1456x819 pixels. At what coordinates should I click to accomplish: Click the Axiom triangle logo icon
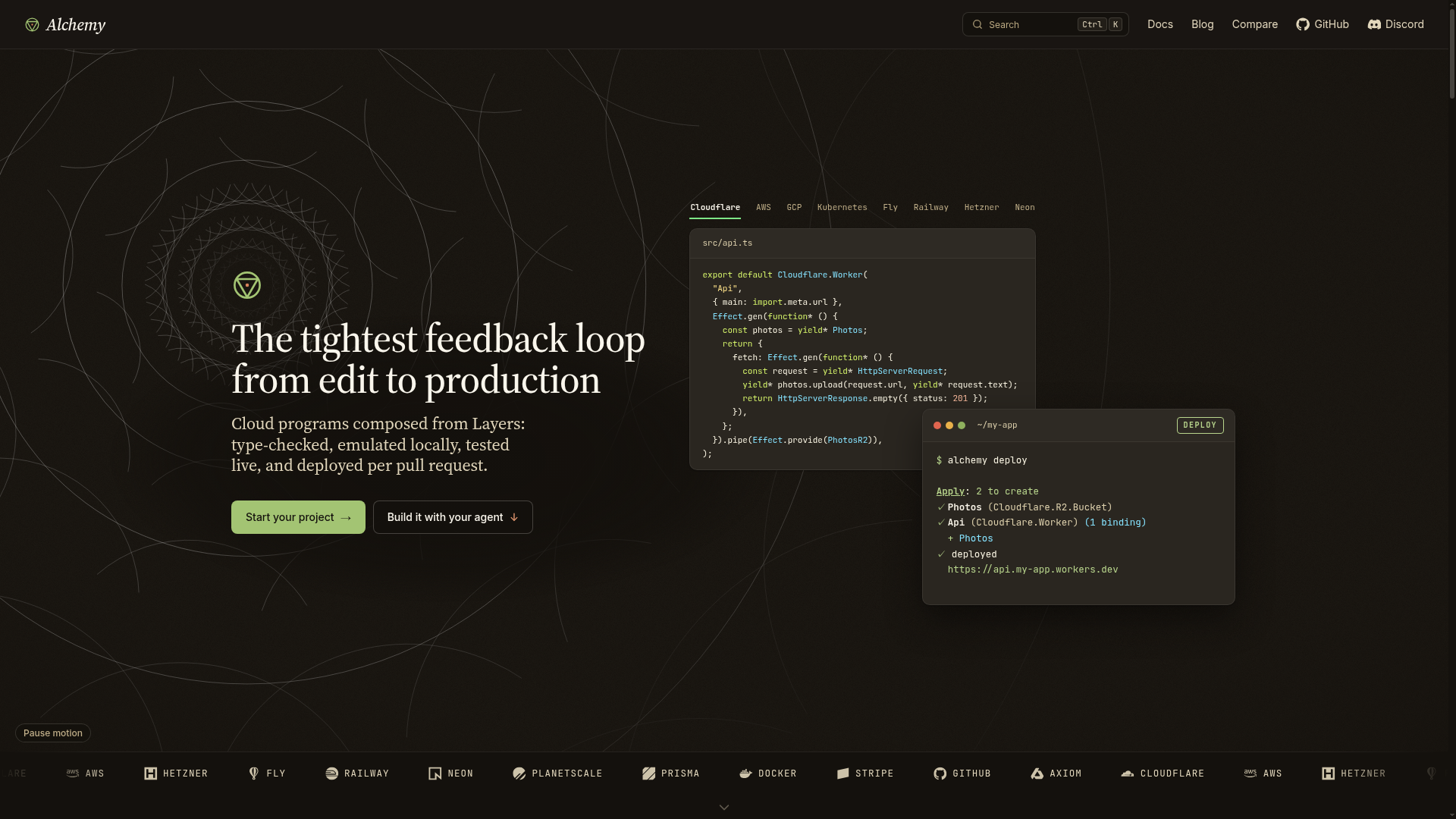[1037, 773]
